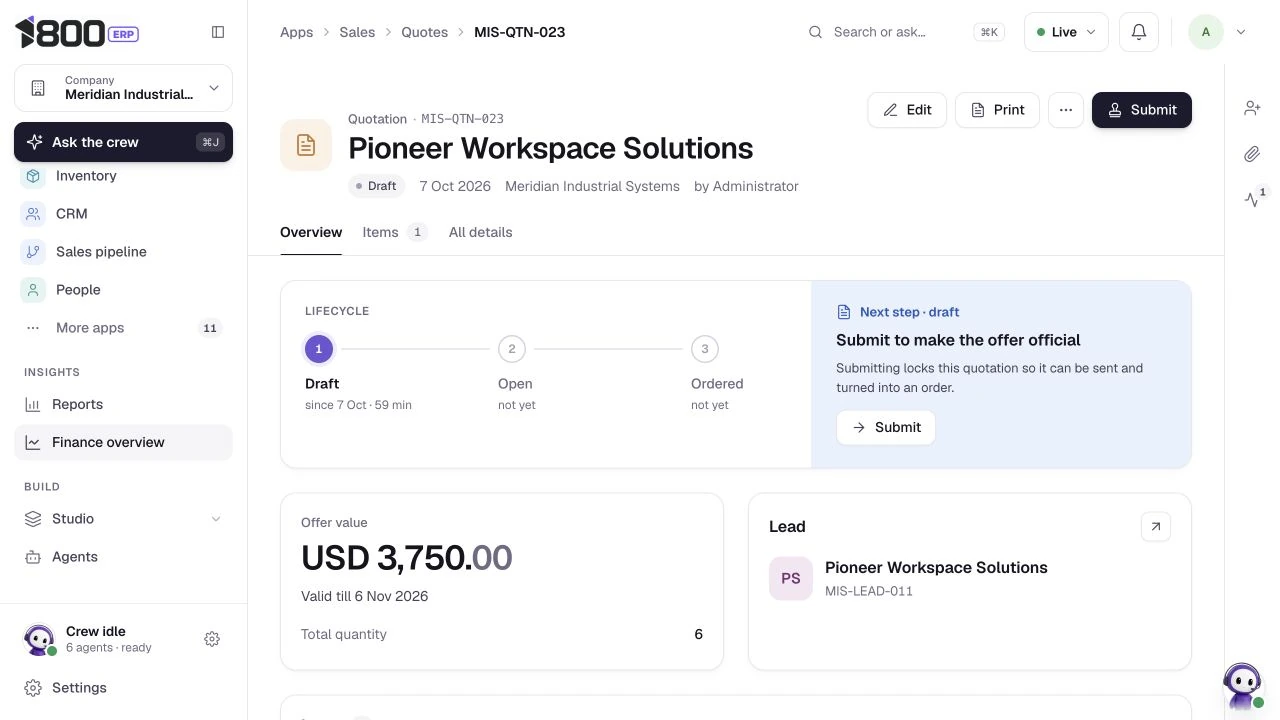Switch to the All details tab
The image size is (1280, 720).
click(480, 232)
